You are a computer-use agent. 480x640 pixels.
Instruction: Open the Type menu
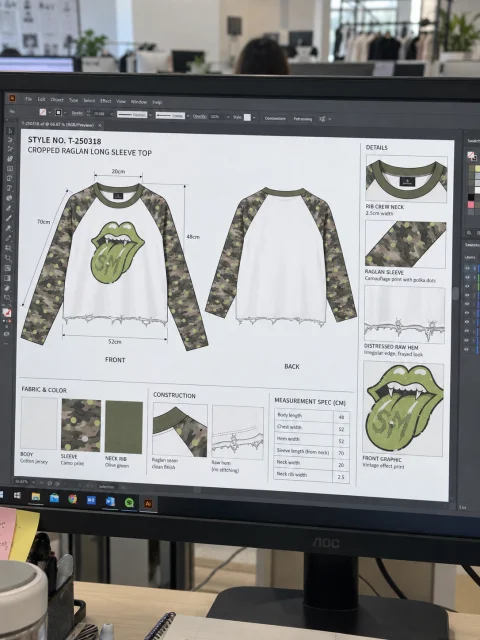click(x=73, y=100)
